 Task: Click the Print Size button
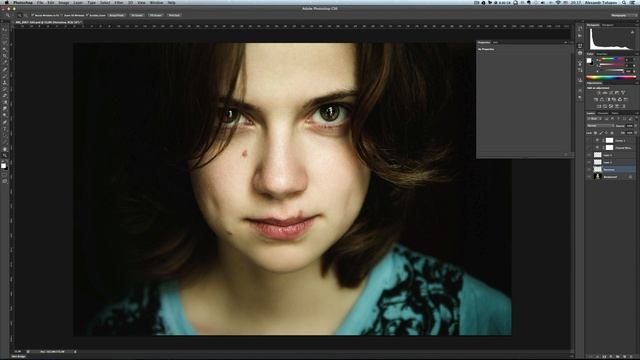[174, 15]
